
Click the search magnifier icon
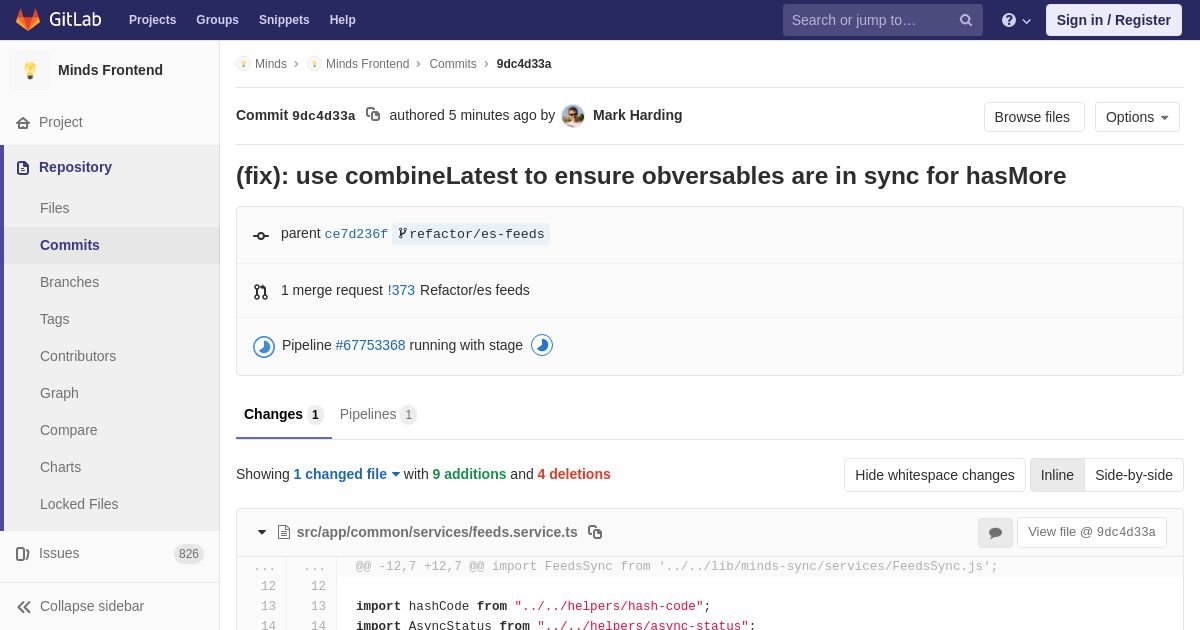[965, 20]
